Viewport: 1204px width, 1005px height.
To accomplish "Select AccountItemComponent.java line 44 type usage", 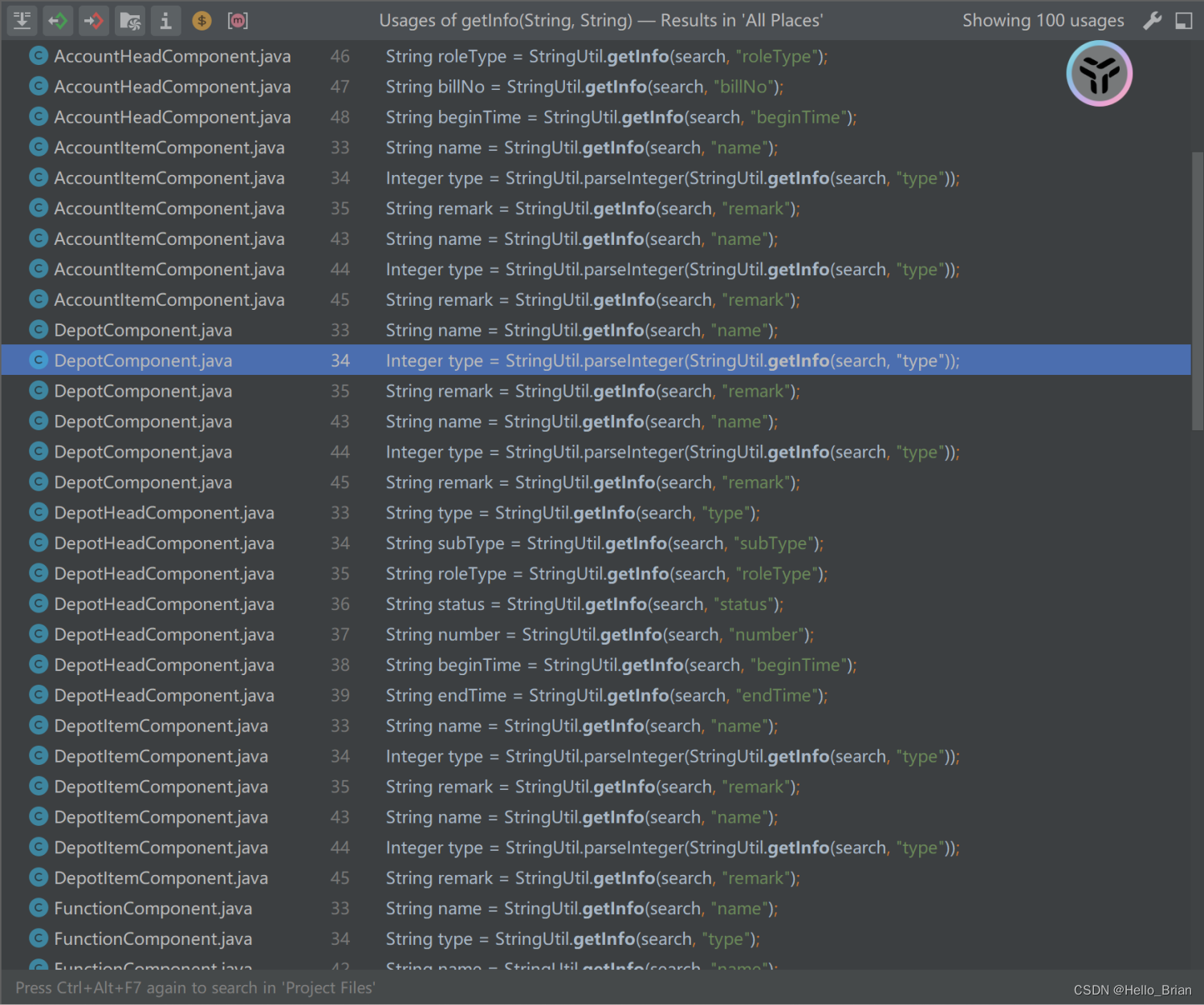I will pos(596,269).
